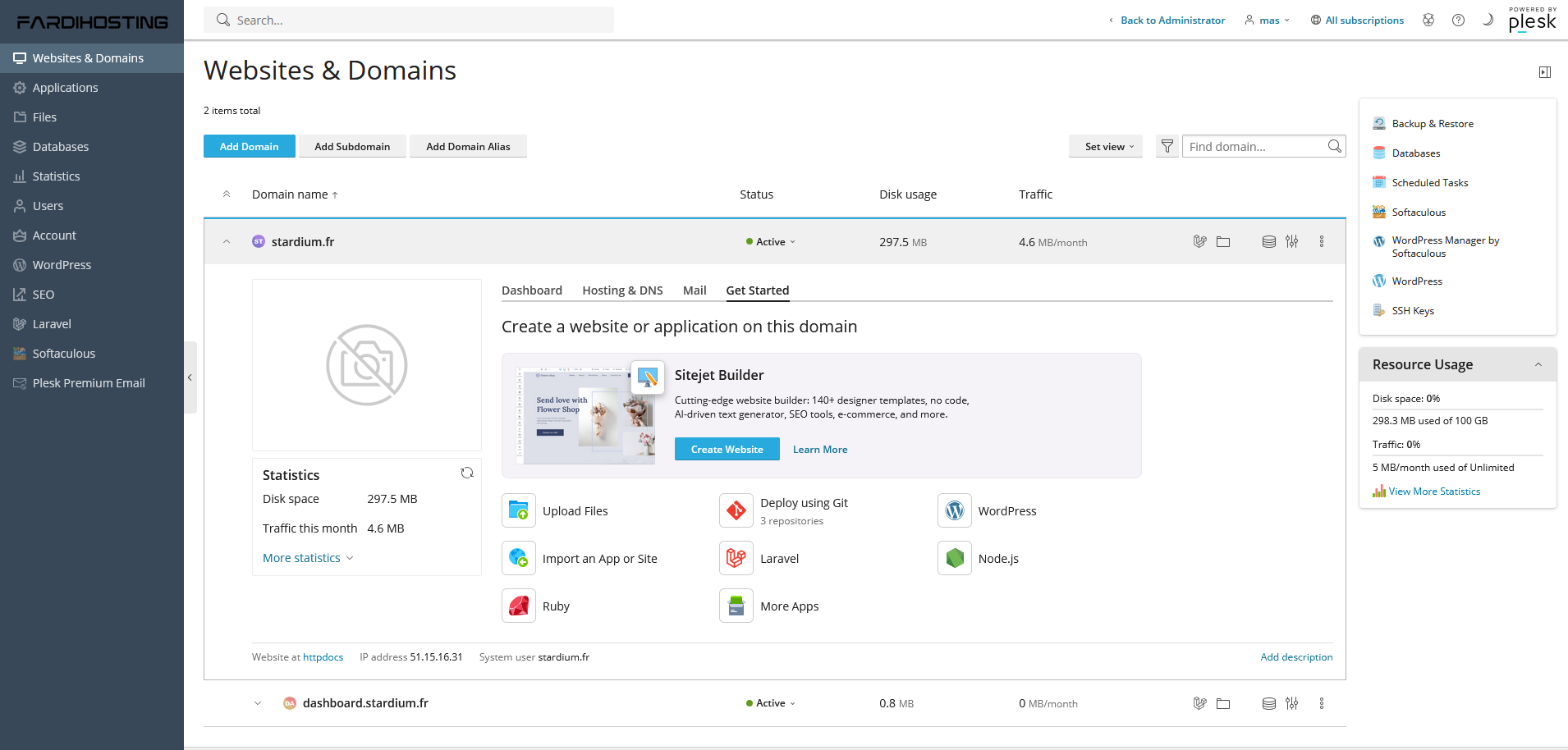1568x750 pixels.
Task: Open databases icon in dashboard.stardium.fr row
Action: (x=1269, y=703)
